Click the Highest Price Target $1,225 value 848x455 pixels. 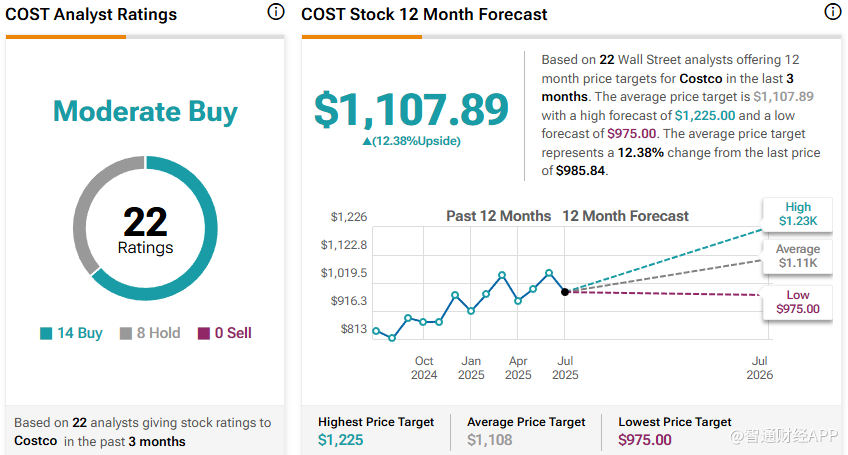point(341,440)
